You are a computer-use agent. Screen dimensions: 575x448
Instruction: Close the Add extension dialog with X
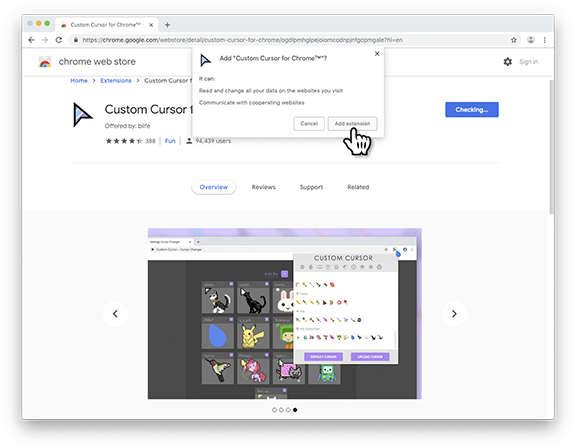tap(377, 54)
